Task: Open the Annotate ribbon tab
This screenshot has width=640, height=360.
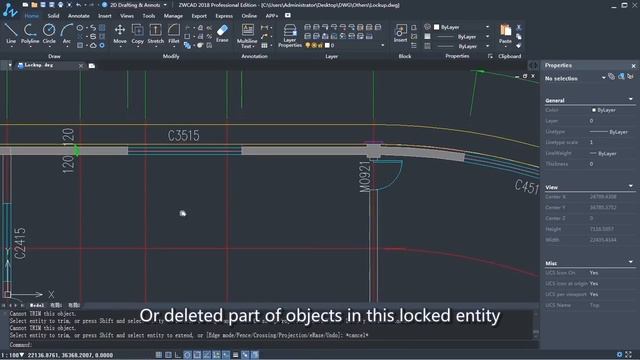Action: (x=79, y=16)
